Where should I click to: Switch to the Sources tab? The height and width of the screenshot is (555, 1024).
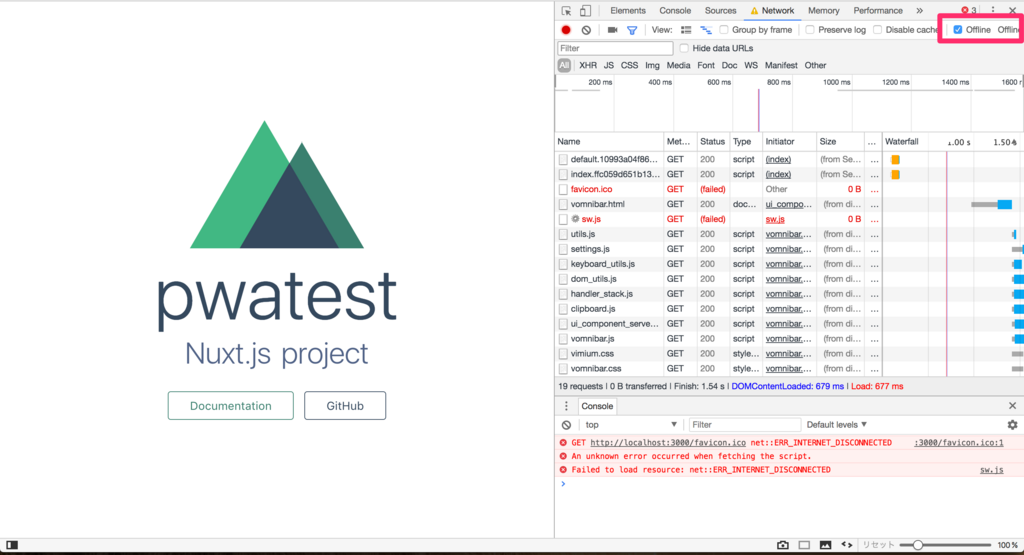pos(720,10)
